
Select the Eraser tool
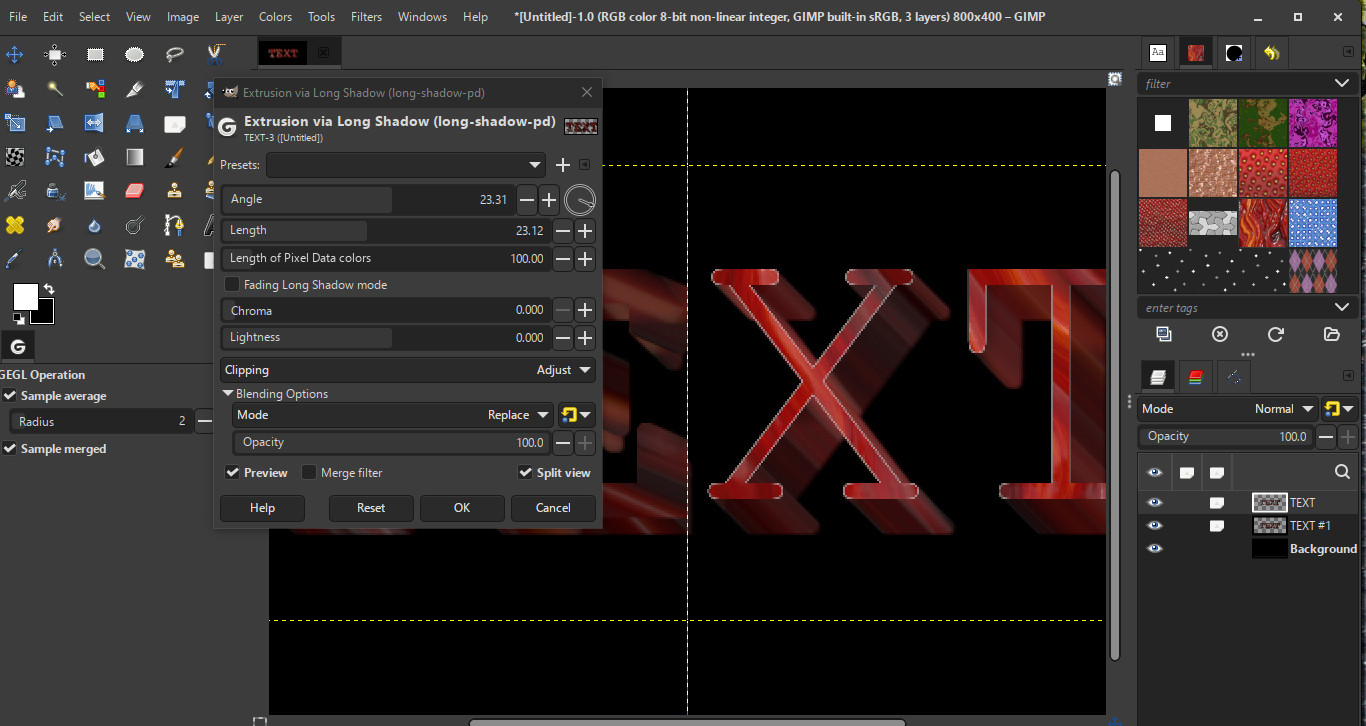[x=135, y=191]
